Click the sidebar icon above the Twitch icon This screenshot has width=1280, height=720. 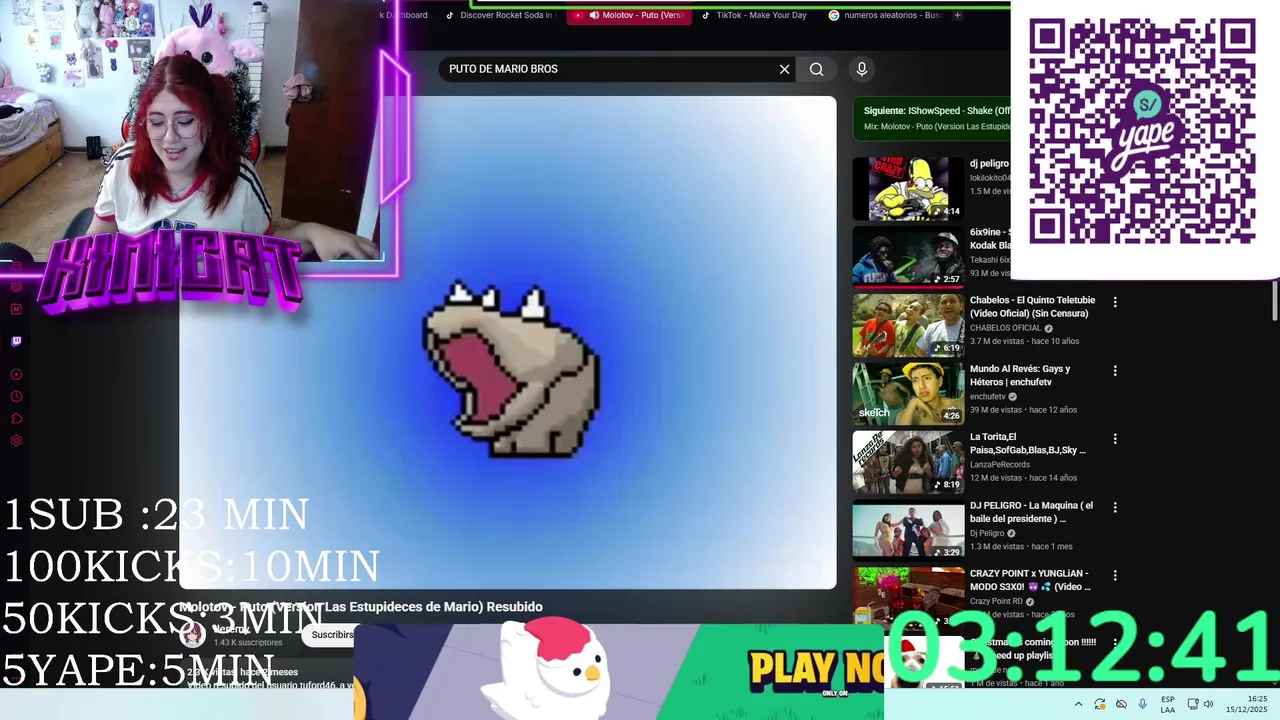tap(16, 309)
